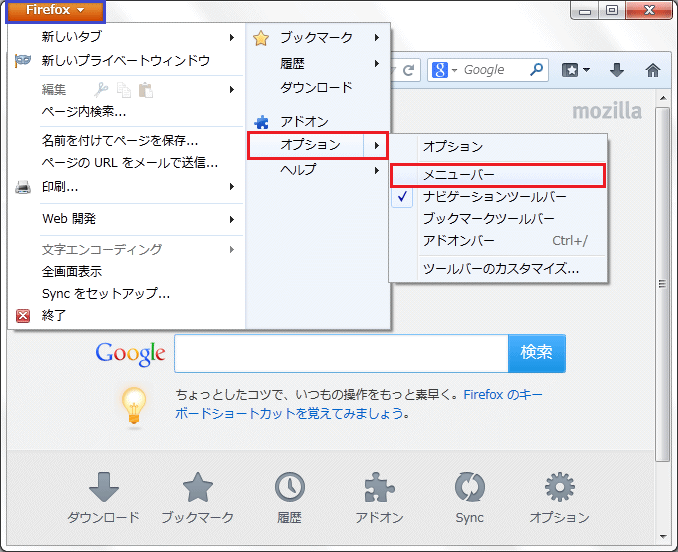The height and width of the screenshot is (552, 678).
Task: Choose ツールバーのカスタマイズ...
Action: pos(498,269)
